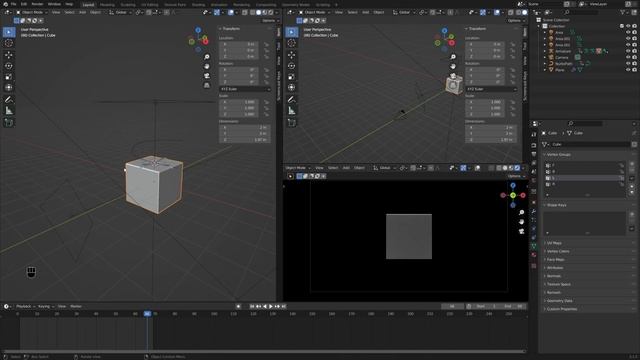Activate the Select Box tool in left viewport

(x=9, y=32)
